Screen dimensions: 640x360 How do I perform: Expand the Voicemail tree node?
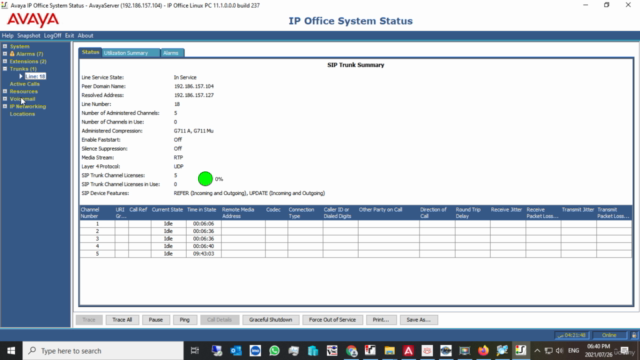[x=5, y=99]
